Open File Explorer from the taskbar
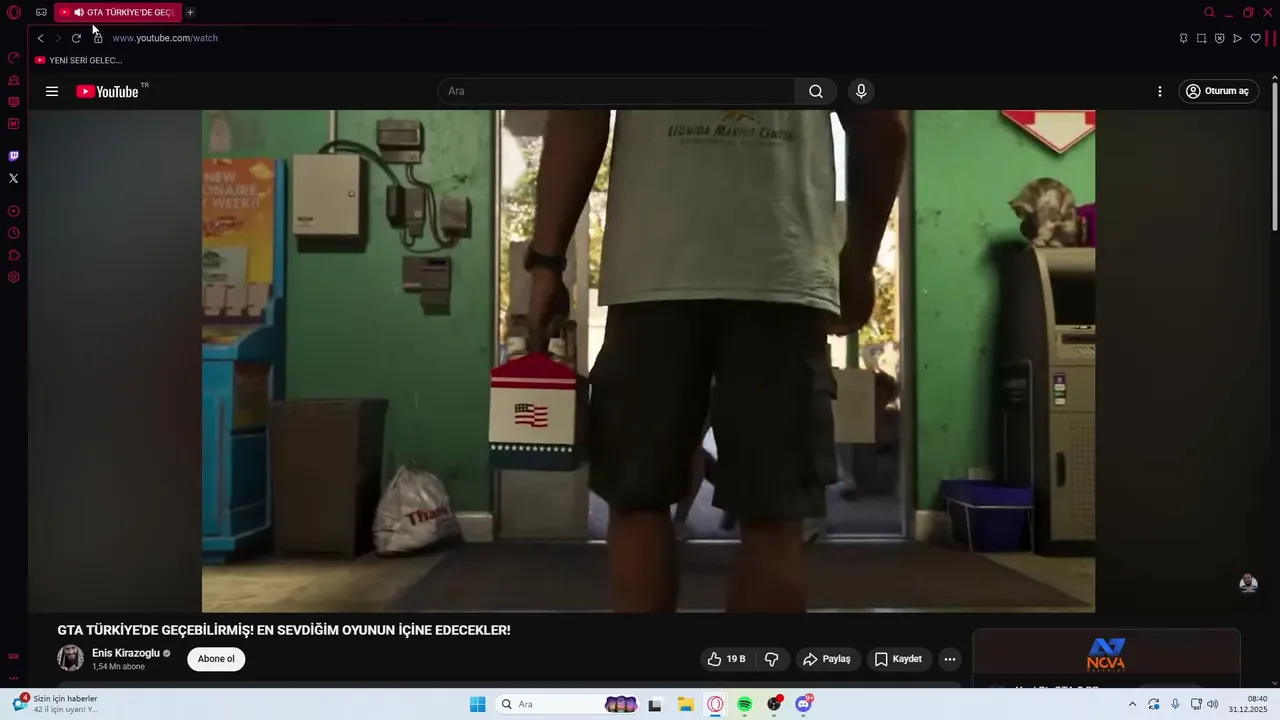 (685, 704)
